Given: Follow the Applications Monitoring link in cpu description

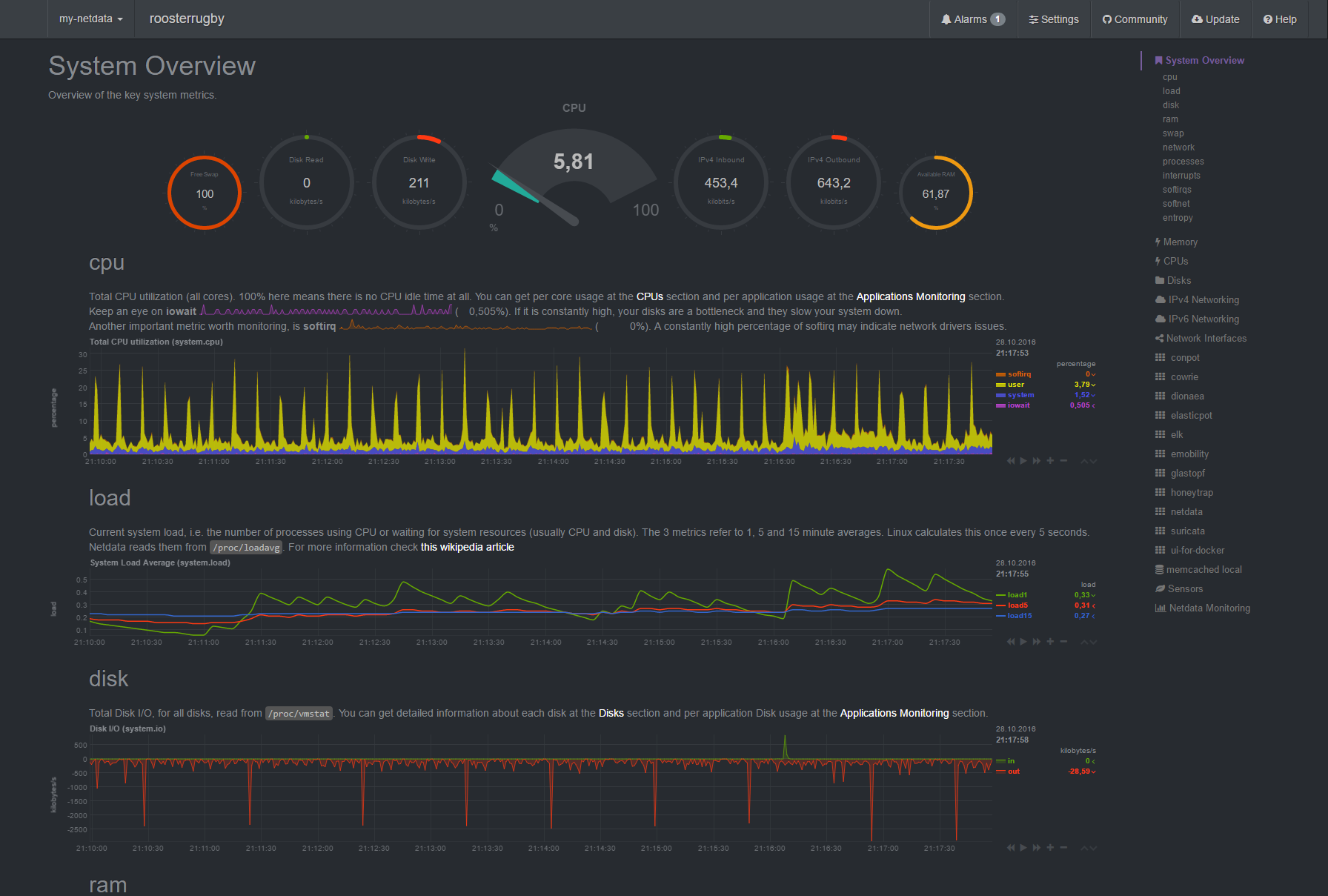Looking at the screenshot, I should pyautogui.click(x=910, y=296).
